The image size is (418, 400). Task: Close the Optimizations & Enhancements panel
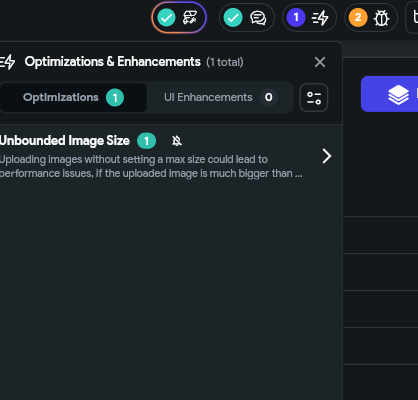[x=320, y=62]
